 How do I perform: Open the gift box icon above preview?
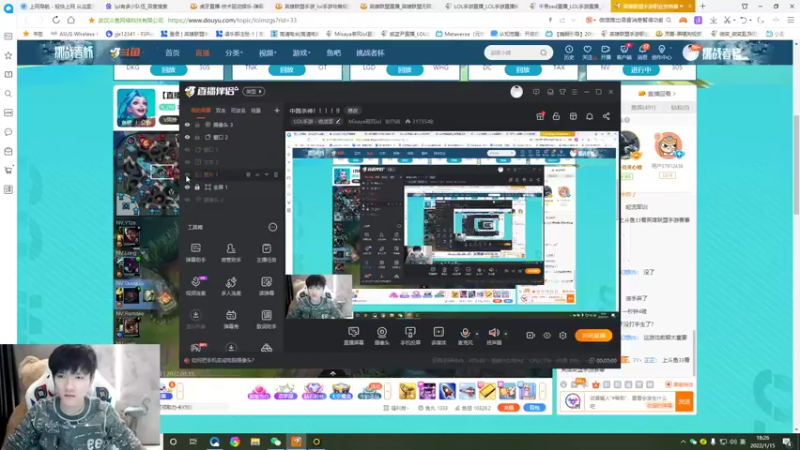(x=540, y=116)
